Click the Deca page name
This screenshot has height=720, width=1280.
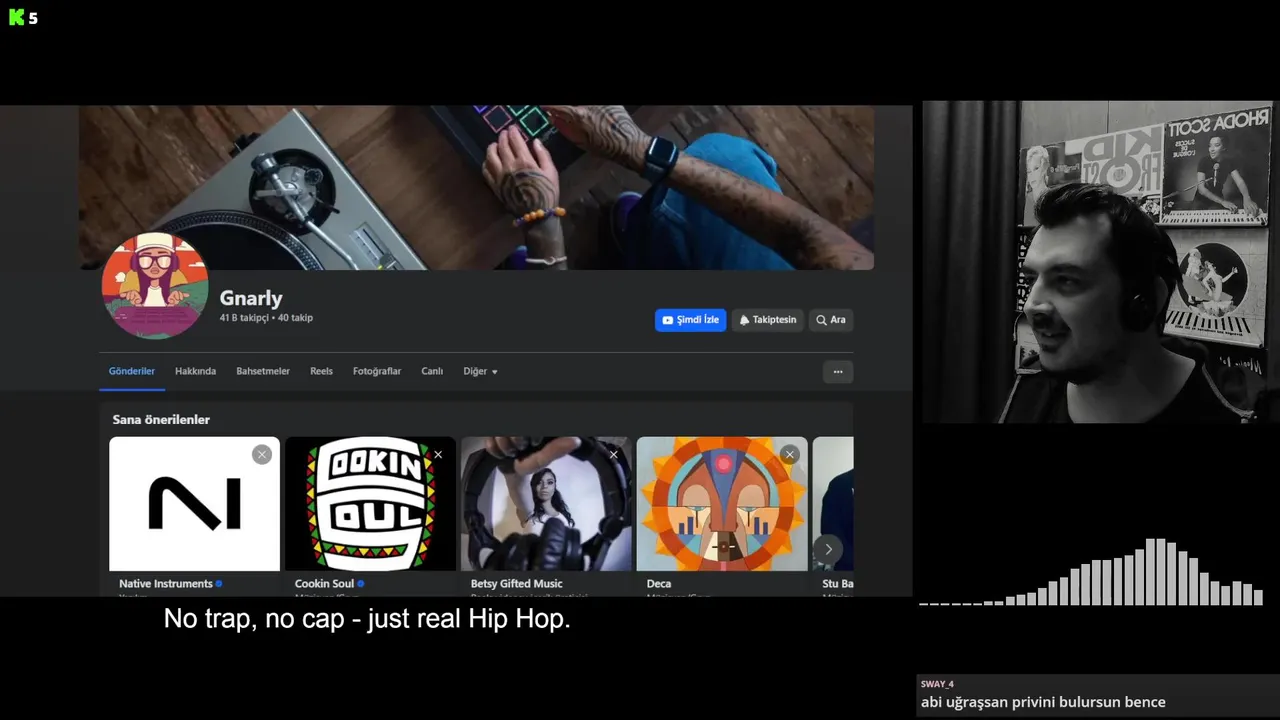point(659,584)
